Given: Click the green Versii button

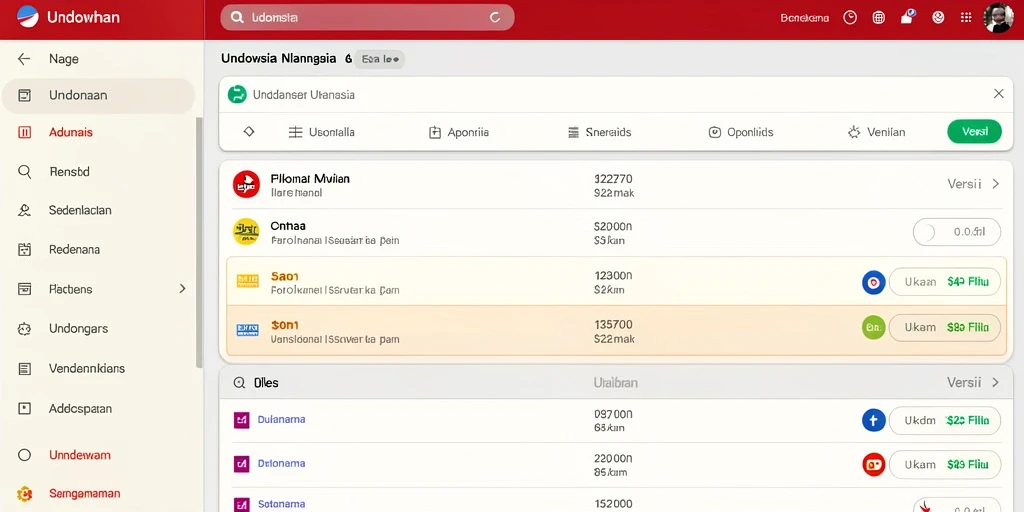Looking at the screenshot, I should (x=974, y=132).
